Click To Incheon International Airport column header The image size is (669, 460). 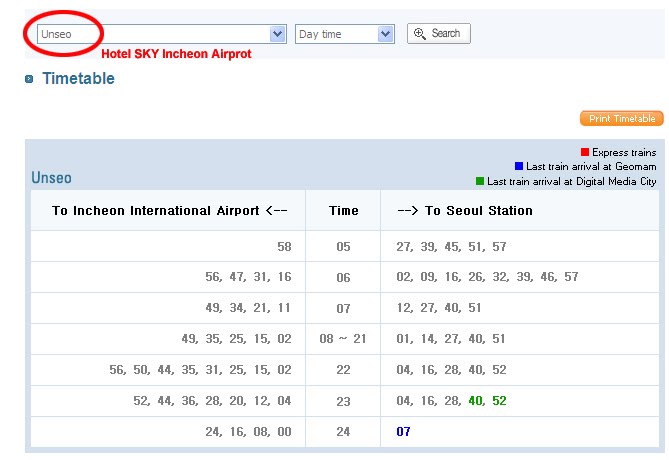coord(169,210)
